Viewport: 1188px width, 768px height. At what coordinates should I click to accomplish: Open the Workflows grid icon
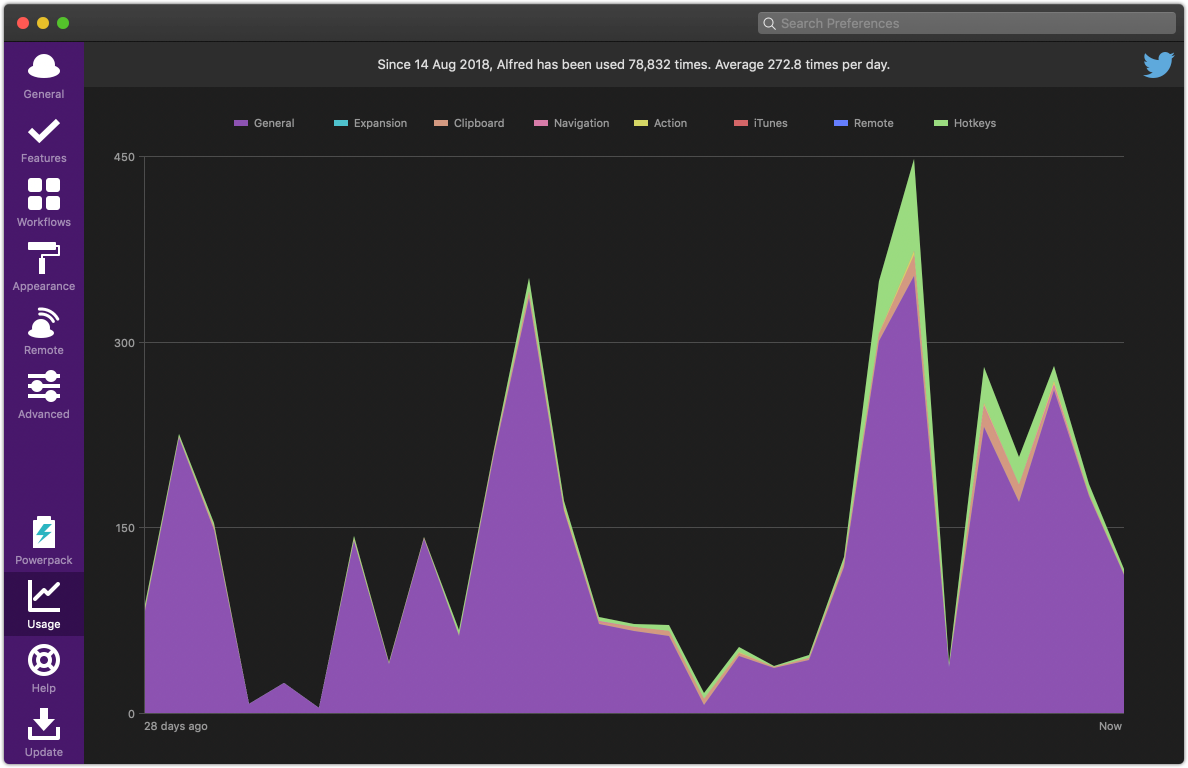tap(44, 194)
